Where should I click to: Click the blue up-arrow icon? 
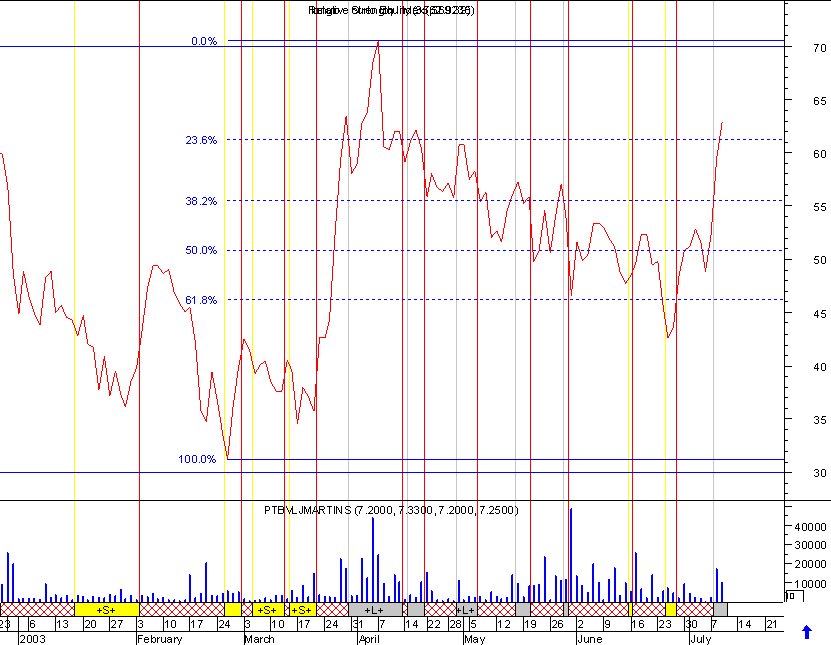coord(807,632)
